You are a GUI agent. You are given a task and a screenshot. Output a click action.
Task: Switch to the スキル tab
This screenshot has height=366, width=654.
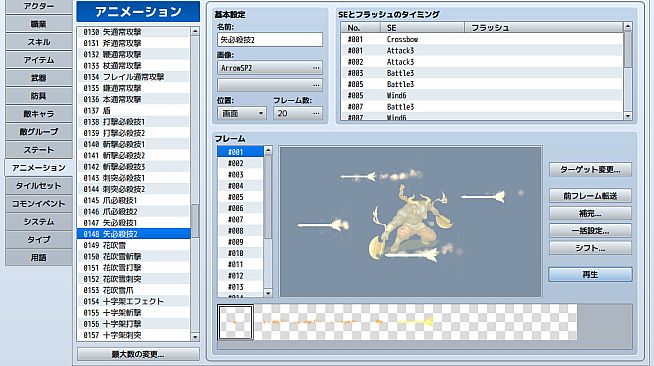tap(38, 42)
